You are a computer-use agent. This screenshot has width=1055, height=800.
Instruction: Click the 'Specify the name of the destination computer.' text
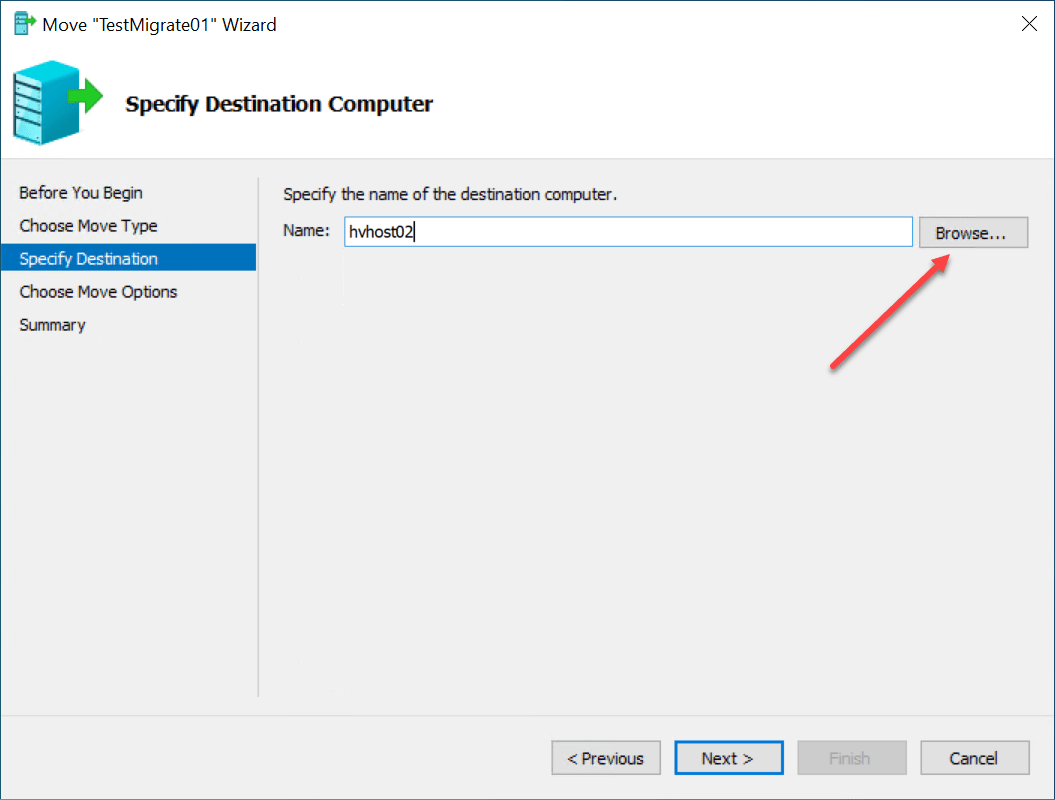(450, 194)
